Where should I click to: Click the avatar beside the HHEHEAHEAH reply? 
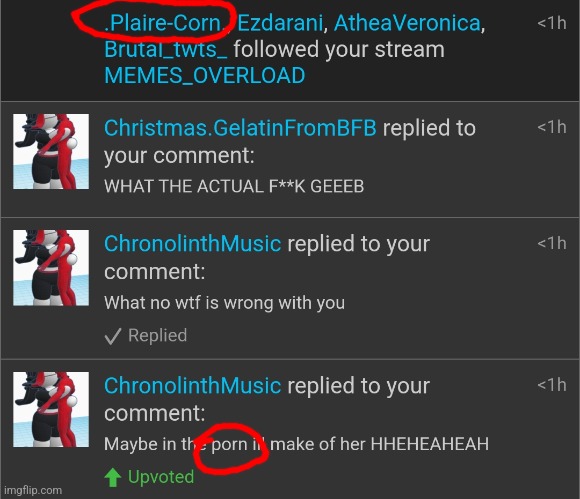[x=51, y=409]
